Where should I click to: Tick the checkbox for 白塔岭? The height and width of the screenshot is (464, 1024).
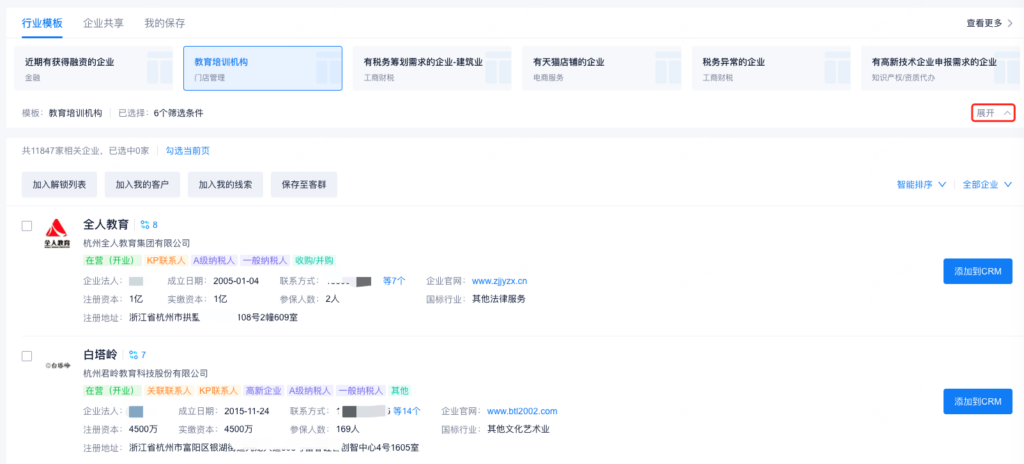click(27, 356)
